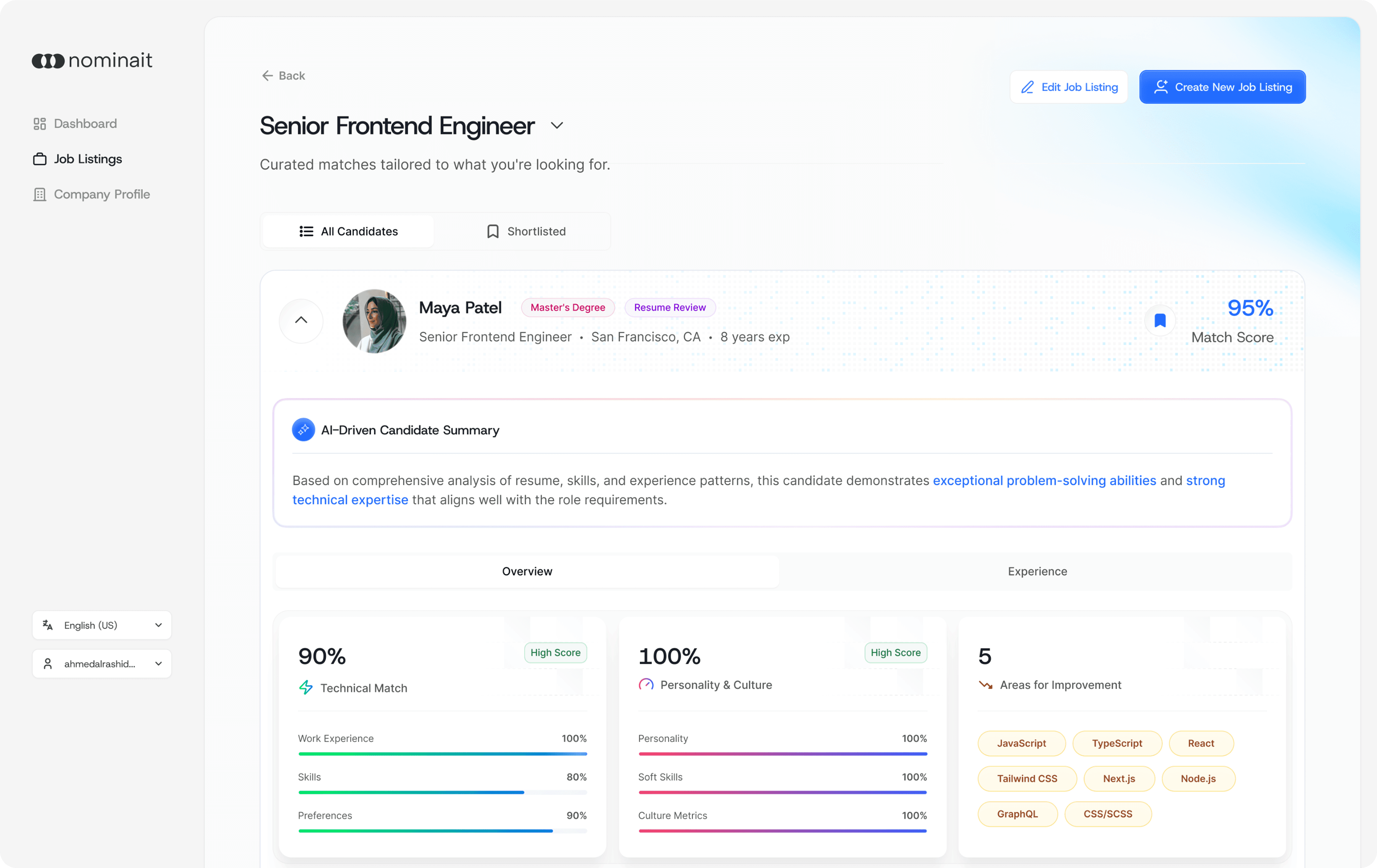Open Company Profile via its building icon
Image resolution: width=1377 pixels, height=868 pixels.
(x=39, y=194)
